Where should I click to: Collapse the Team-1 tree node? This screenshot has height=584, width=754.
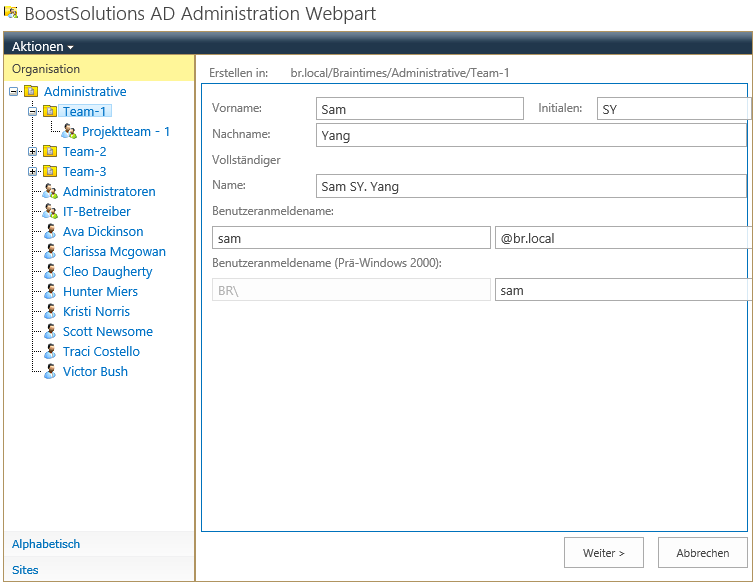click(x=32, y=111)
